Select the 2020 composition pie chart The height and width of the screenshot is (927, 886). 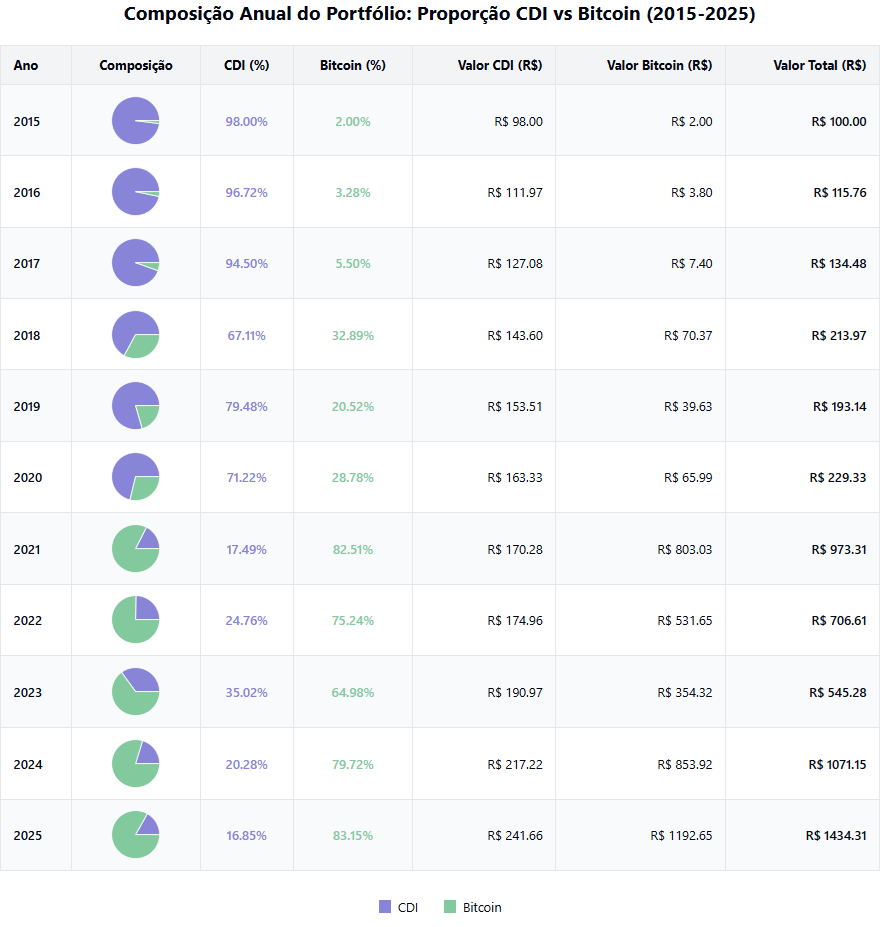135,477
